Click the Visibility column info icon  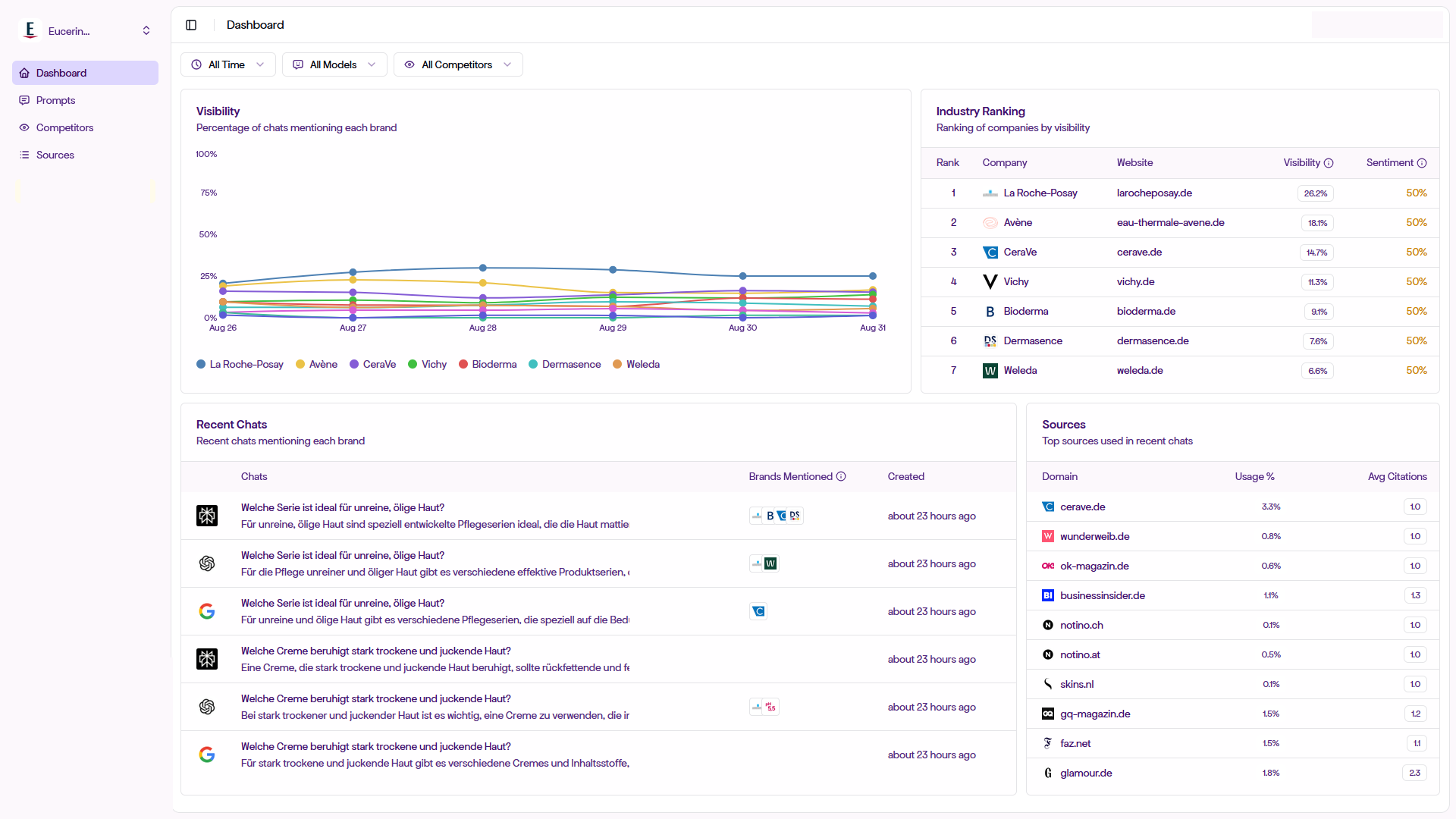coord(1329,163)
